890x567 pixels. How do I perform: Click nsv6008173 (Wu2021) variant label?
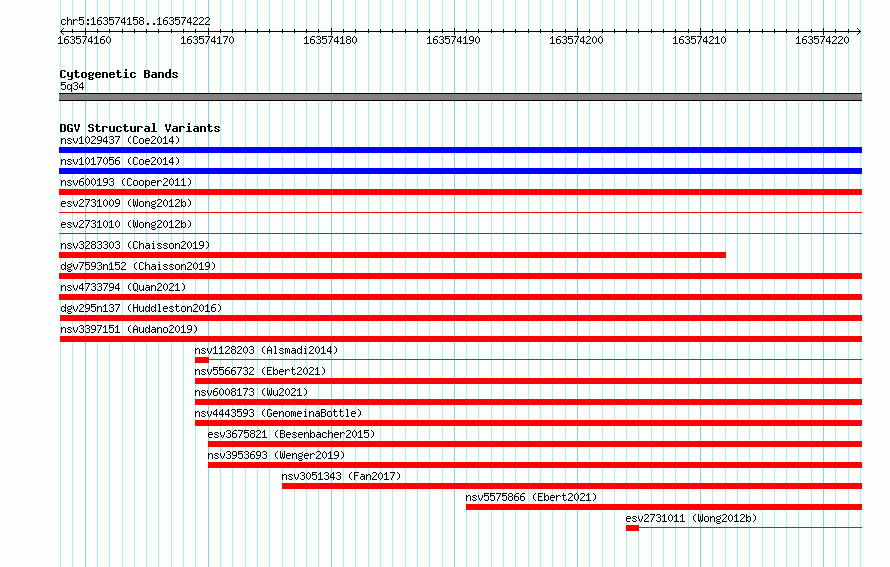[251, 392]
